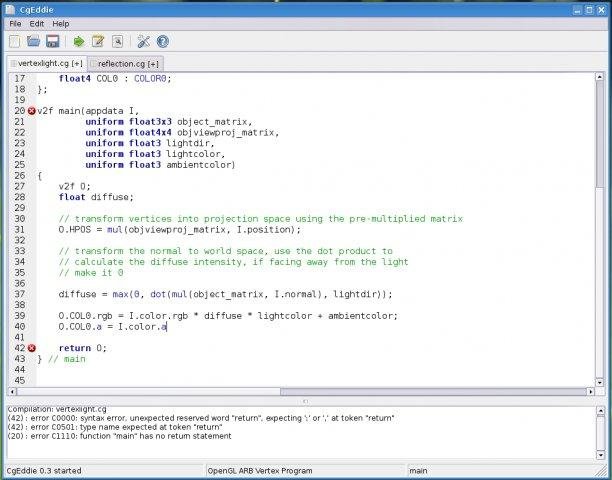612x480 pixels.
Task: Click the '} // main' closing line
Action: point(61,359)
